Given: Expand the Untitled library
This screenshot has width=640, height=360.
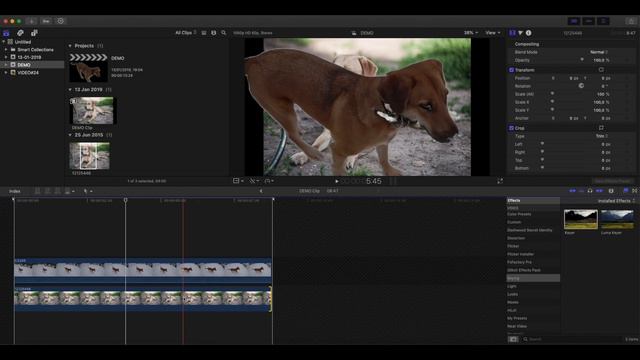Looking at the screenshot, I should [x=4, y=42].
